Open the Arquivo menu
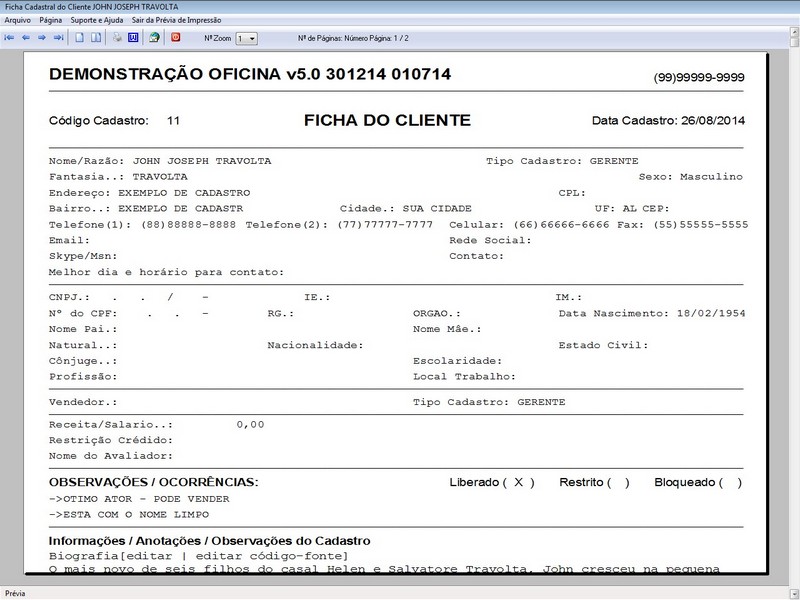The width and height of the screenshot is (800, 600). click(17, 20)
